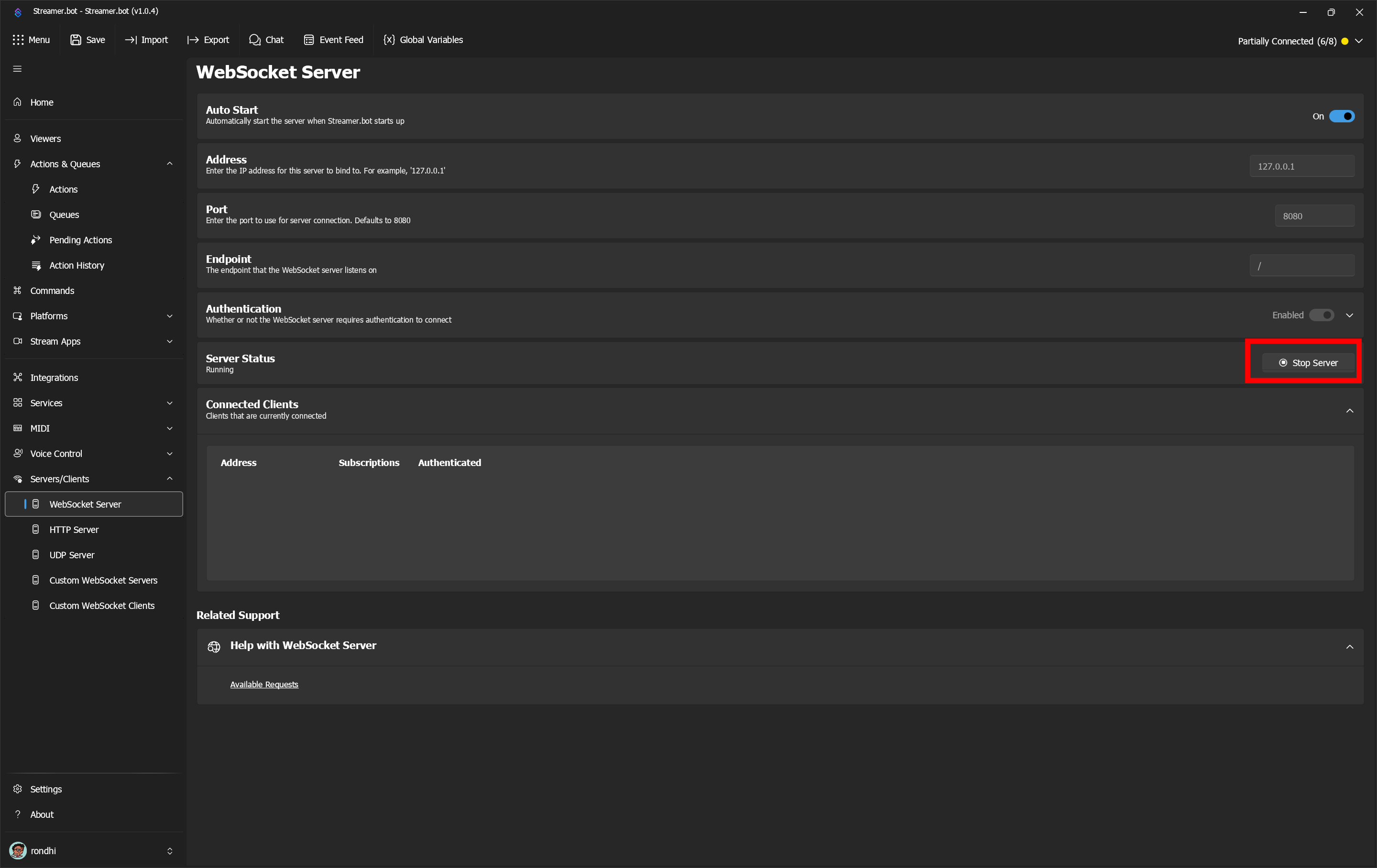1377x868 pixels.
Task: Open the Actions page
Action: [x=94, y=189]
